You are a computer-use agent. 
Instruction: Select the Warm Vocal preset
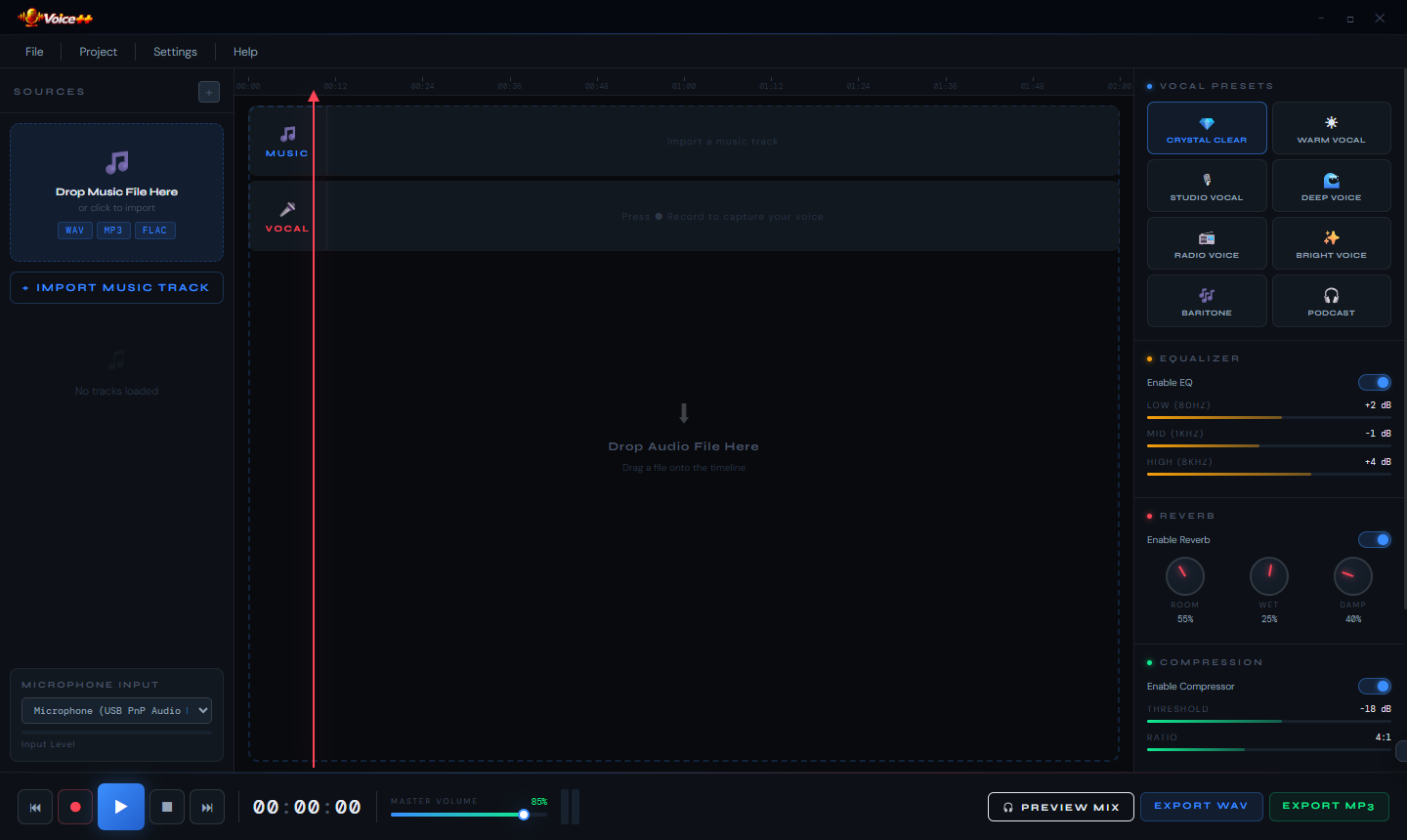tap(1331, 128)
